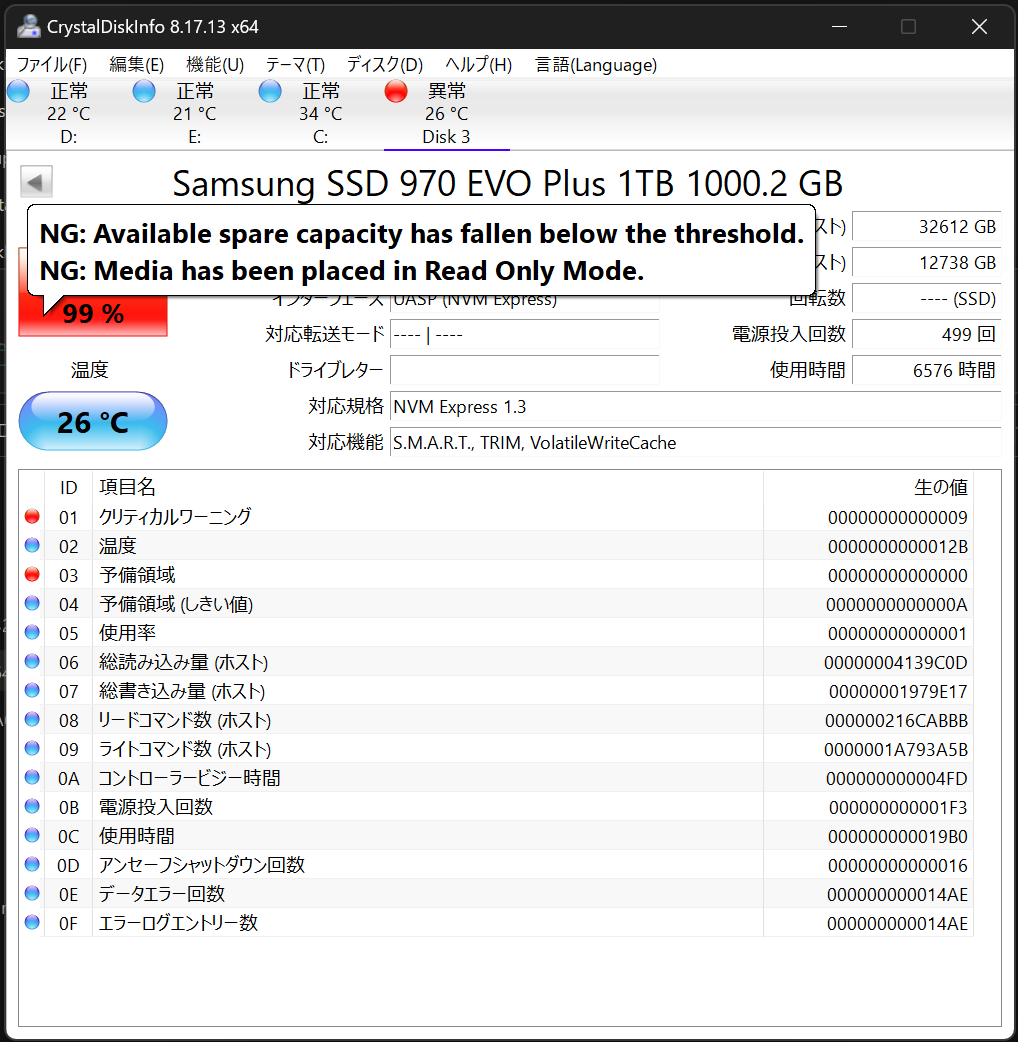Viewport: 1018px width, 1042px height.
Task: Click blue status dot for データエラー回数 row
Action: coord(32,894)
